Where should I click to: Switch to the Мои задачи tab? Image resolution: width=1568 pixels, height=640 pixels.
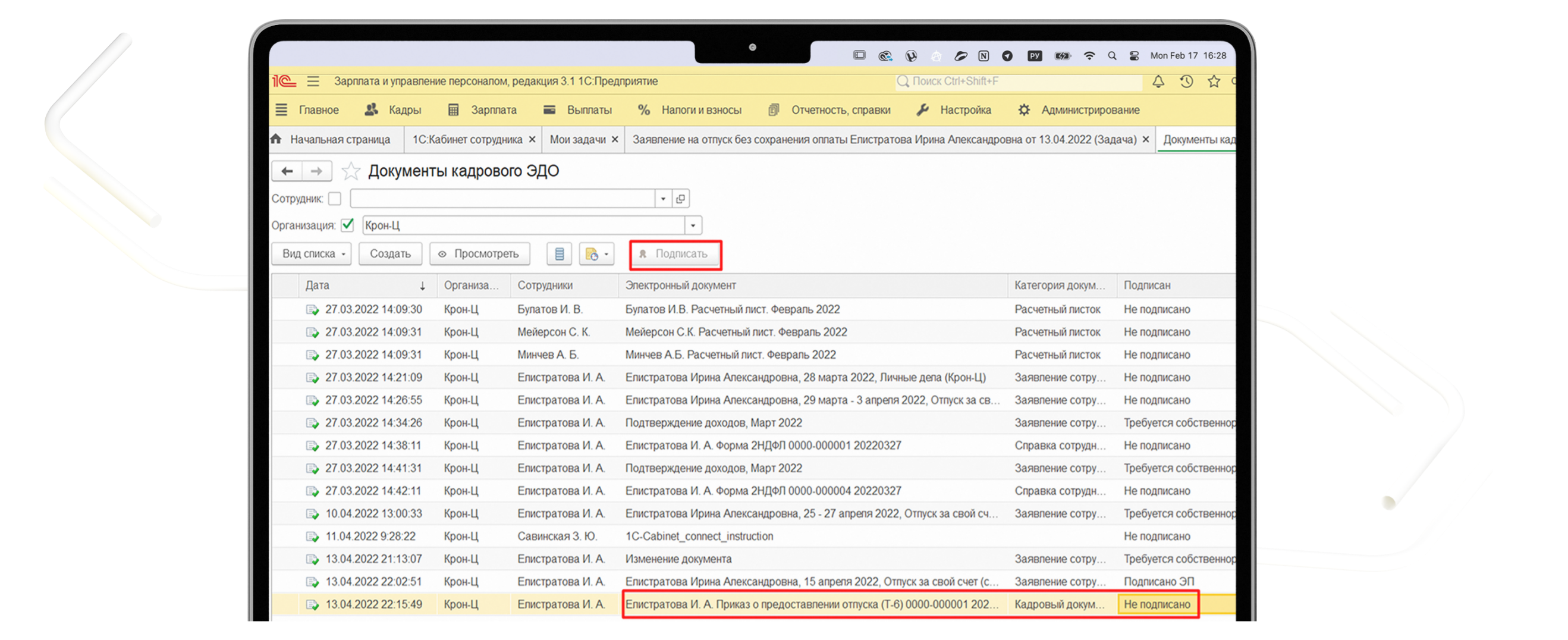click(x=577, y=139)
